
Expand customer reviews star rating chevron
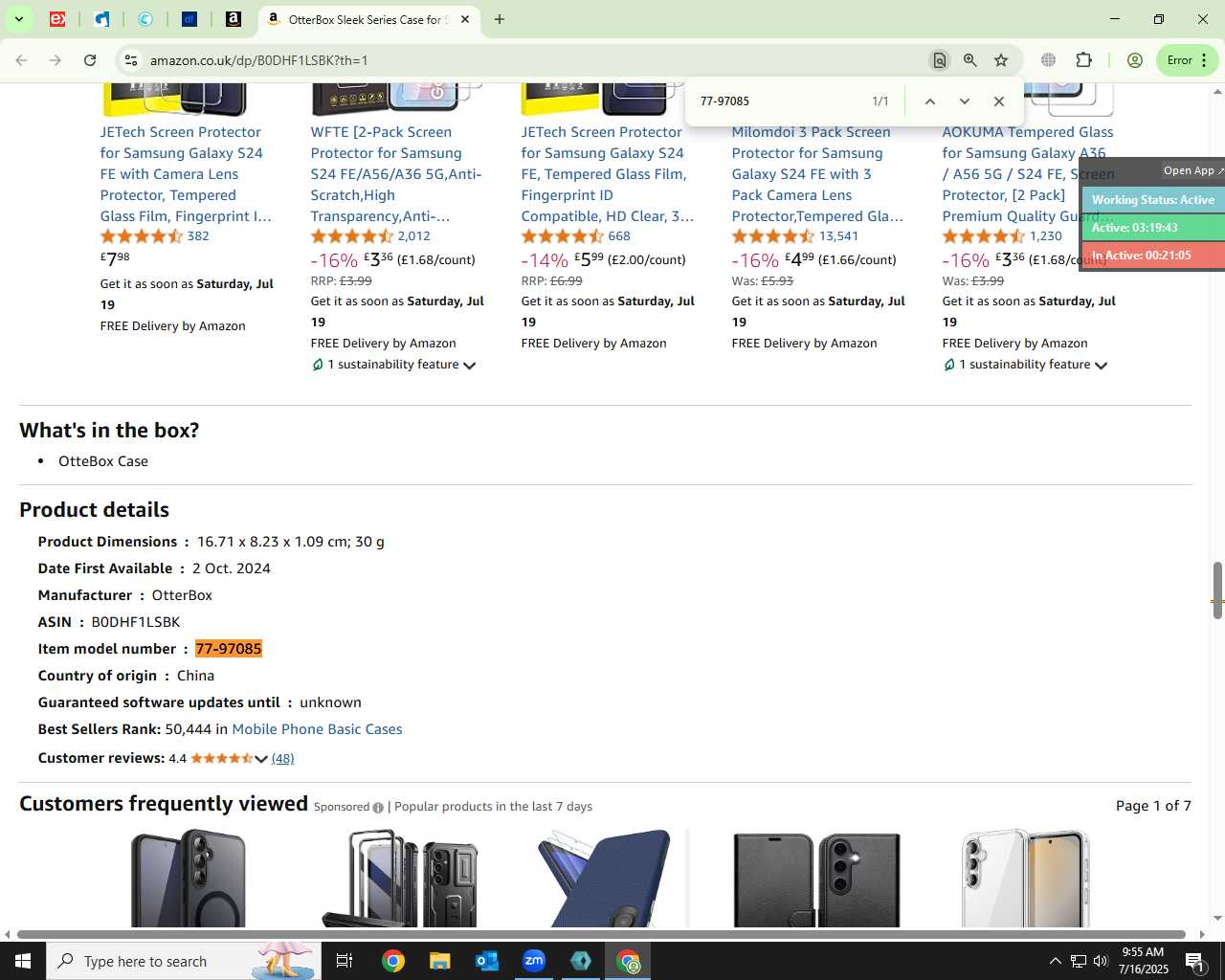click(x=260, y=759)
